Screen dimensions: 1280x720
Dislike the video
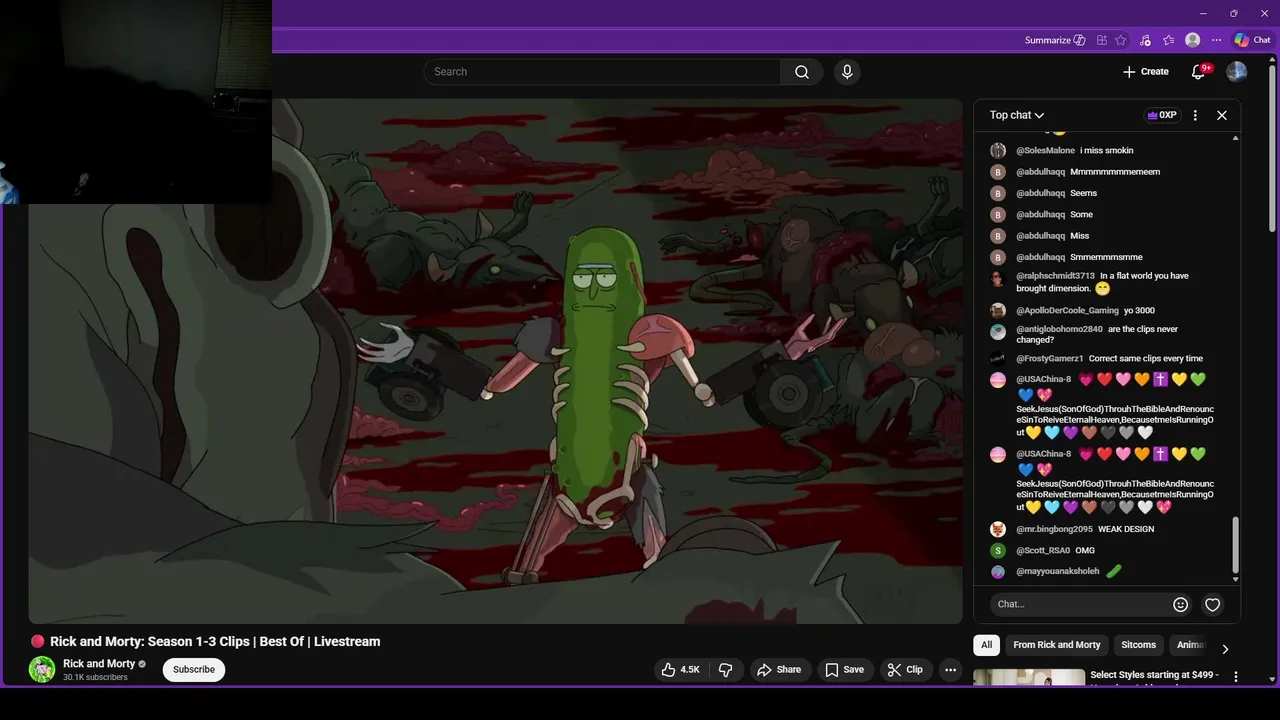pos(726,670)
